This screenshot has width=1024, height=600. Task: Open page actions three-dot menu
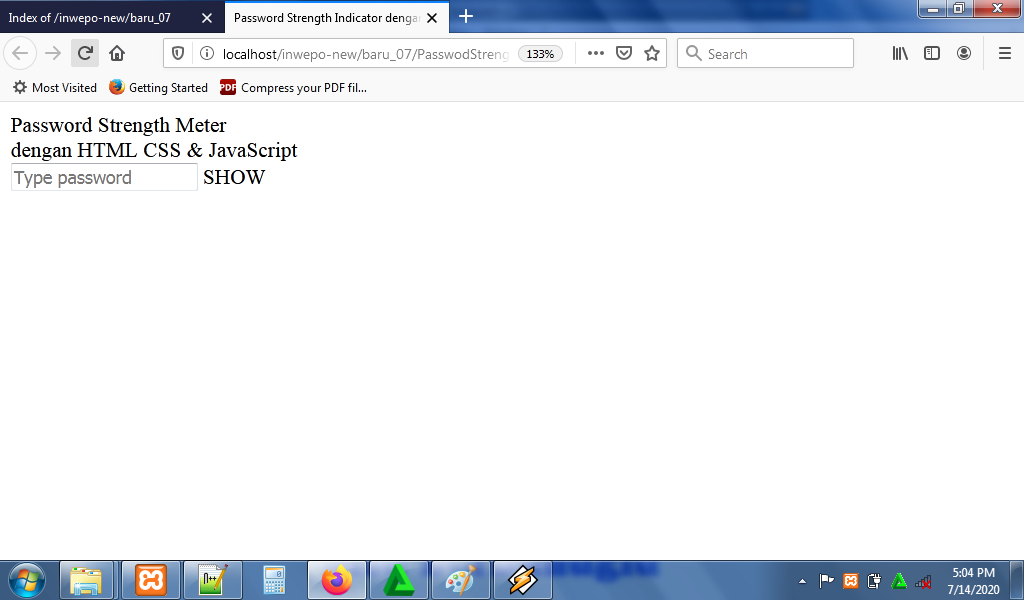pyautogui.click(x=596, y=54)
